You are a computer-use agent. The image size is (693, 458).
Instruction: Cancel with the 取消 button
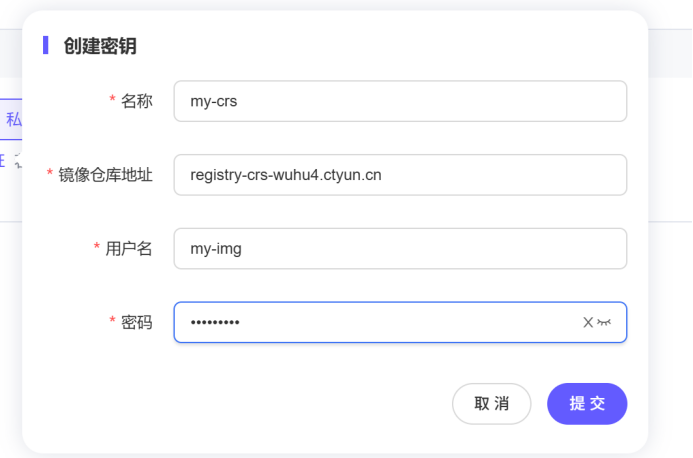tap(491, 404)
